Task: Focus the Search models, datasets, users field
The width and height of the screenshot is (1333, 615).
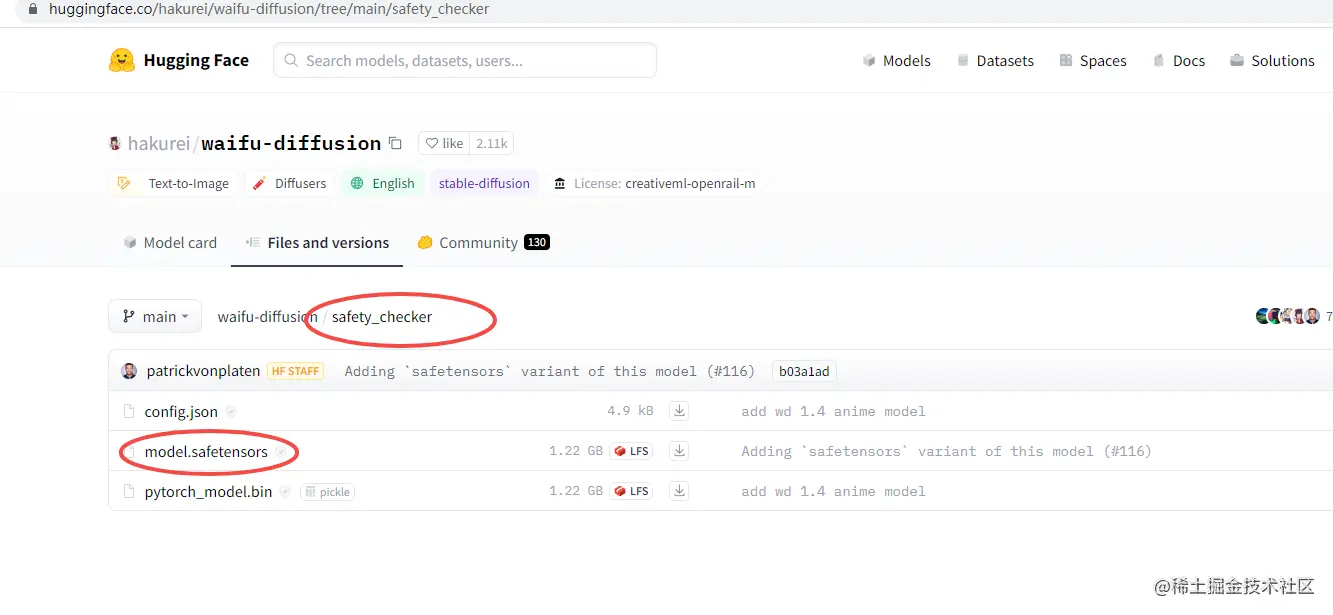Action: pyautogui.click(x=465, y=60)
